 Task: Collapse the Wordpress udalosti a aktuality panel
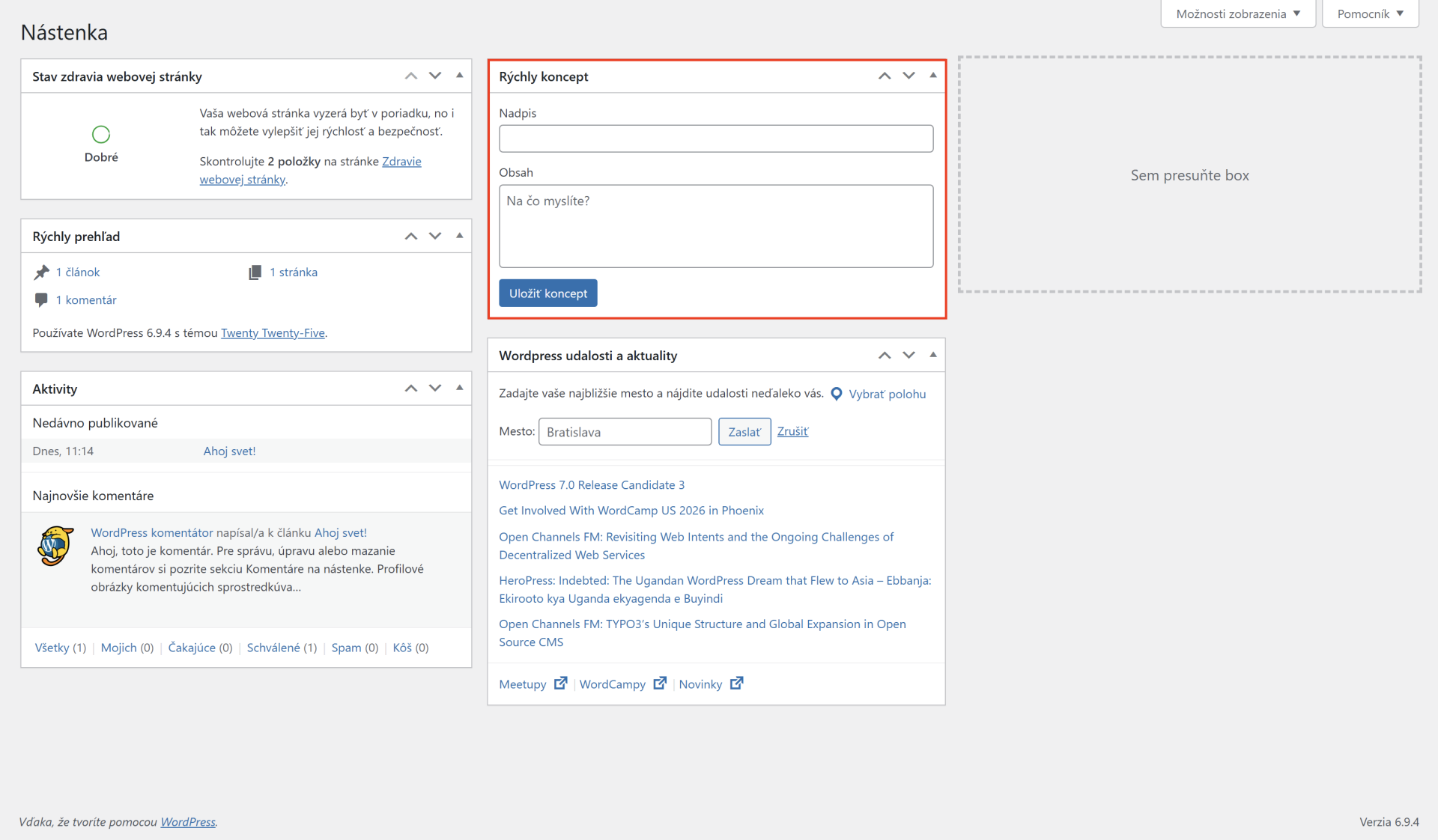[x=932, y=355]
